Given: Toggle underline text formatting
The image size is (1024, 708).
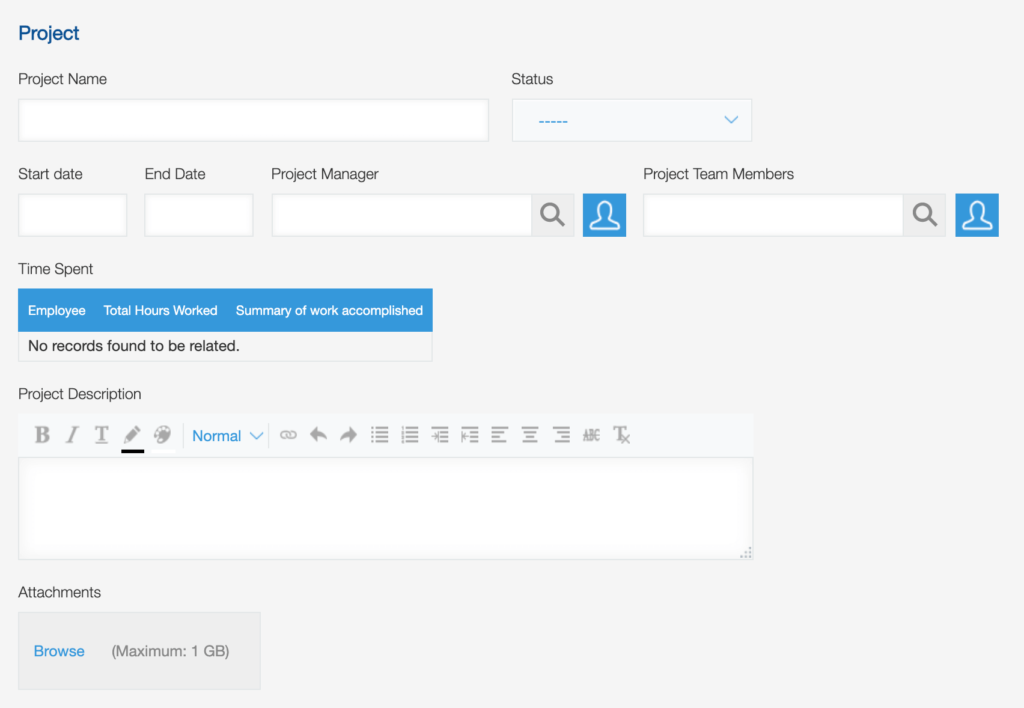Looking at the screenshot, I should (101, 434).
